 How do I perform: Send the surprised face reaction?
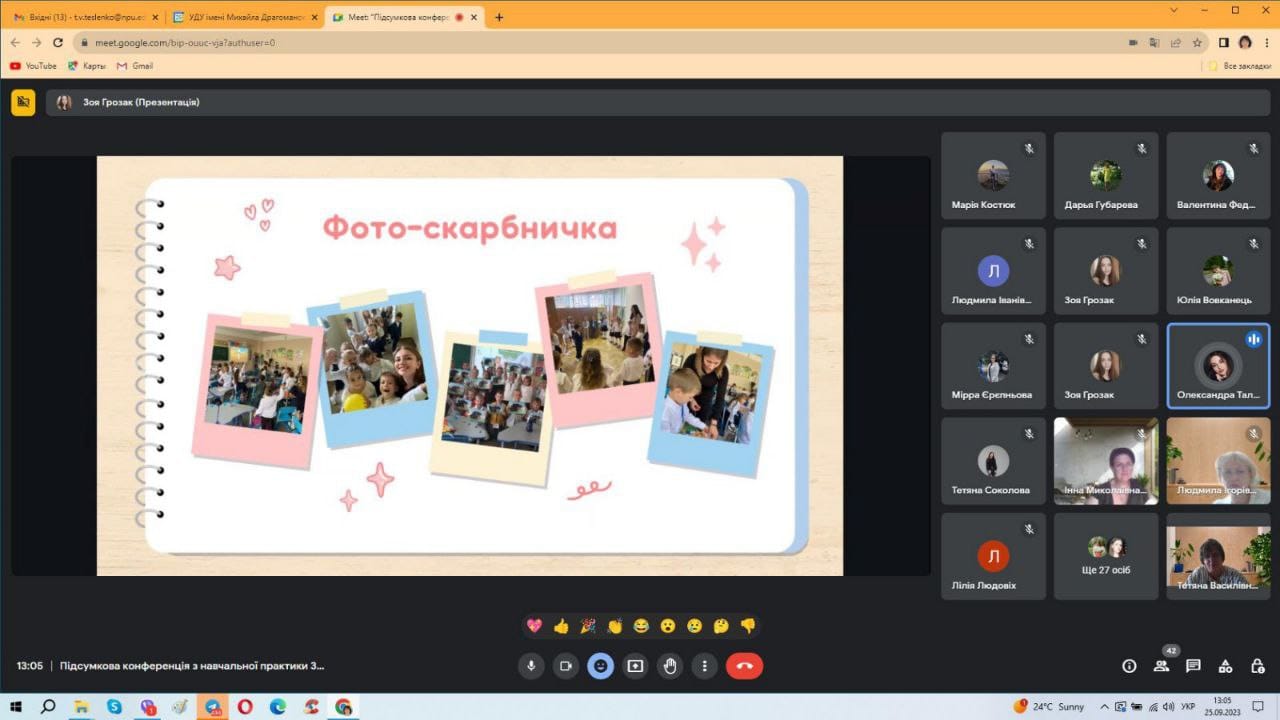pyautogui.click(x=667, y=626)
